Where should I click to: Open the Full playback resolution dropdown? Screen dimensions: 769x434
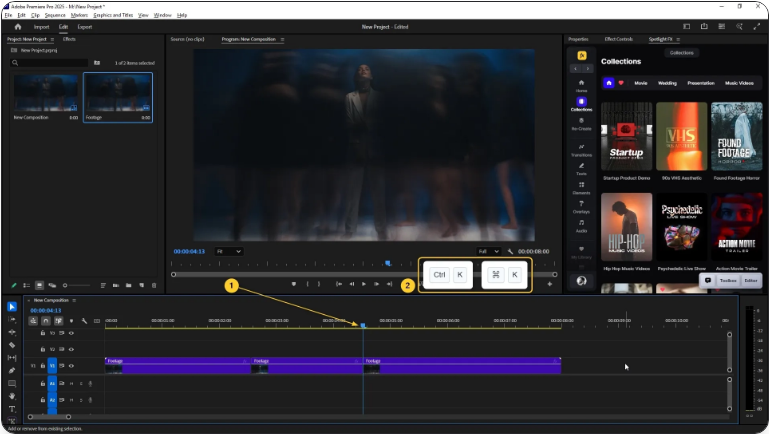click(488, 251)
